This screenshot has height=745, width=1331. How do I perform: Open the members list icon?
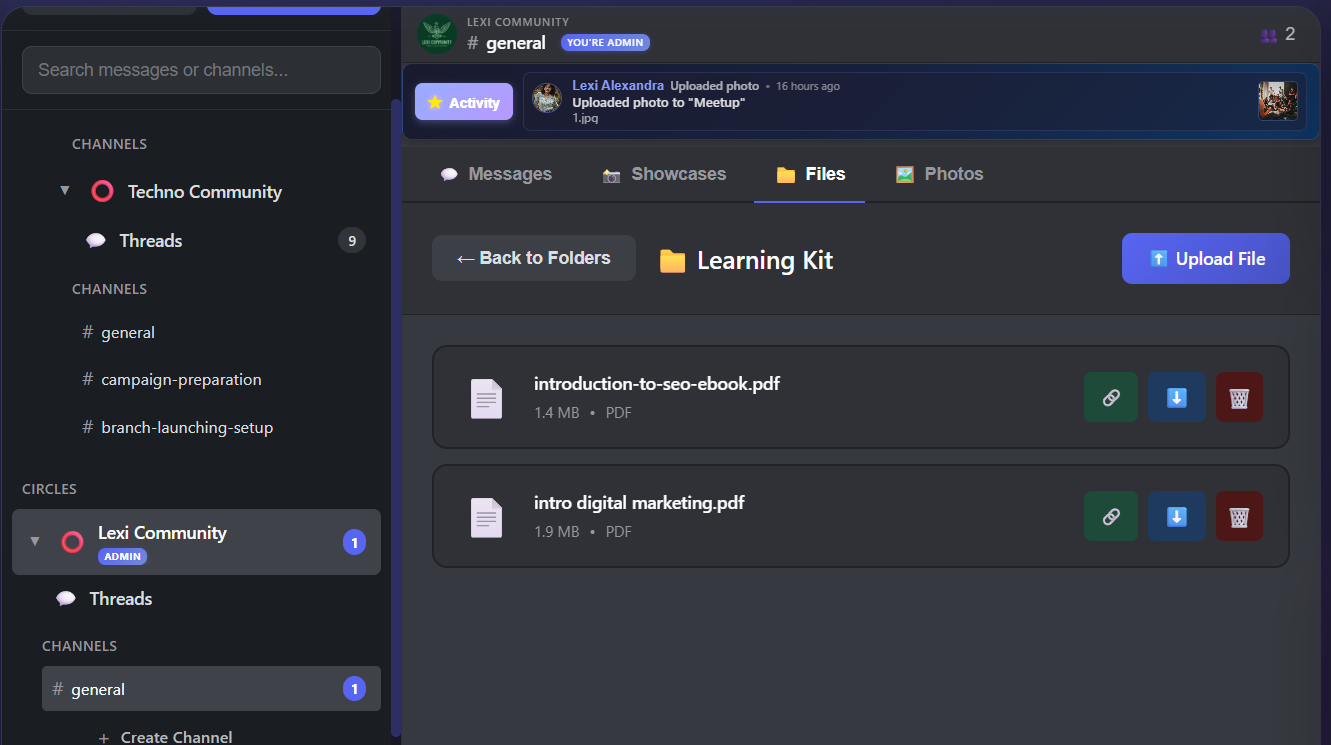coord(1268,33)
